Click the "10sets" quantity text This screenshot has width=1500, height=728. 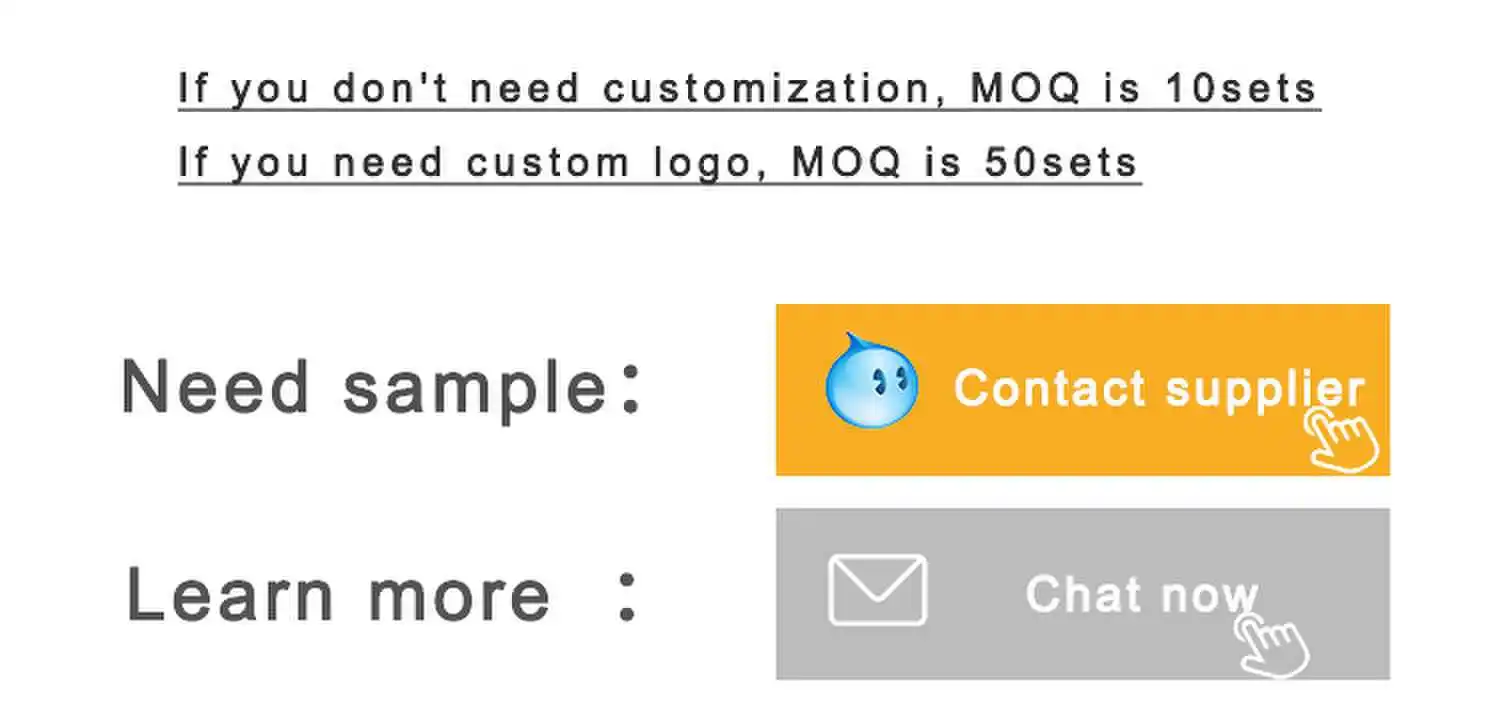click(x=1241, y=89)
